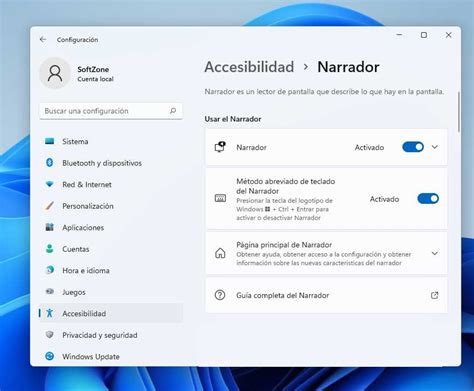The width and height of the screenshot is (474, 391).
Task: Click the Cuentas person icon
Action: (x=50, y=249)
